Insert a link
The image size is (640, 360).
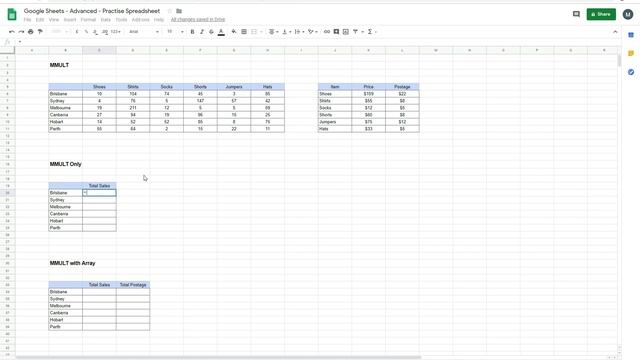327,31
